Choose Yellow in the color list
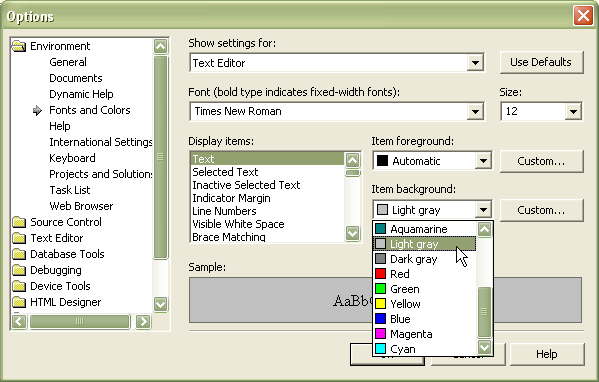599x382 pixels. pyautogui.click(x=425, y=304)
